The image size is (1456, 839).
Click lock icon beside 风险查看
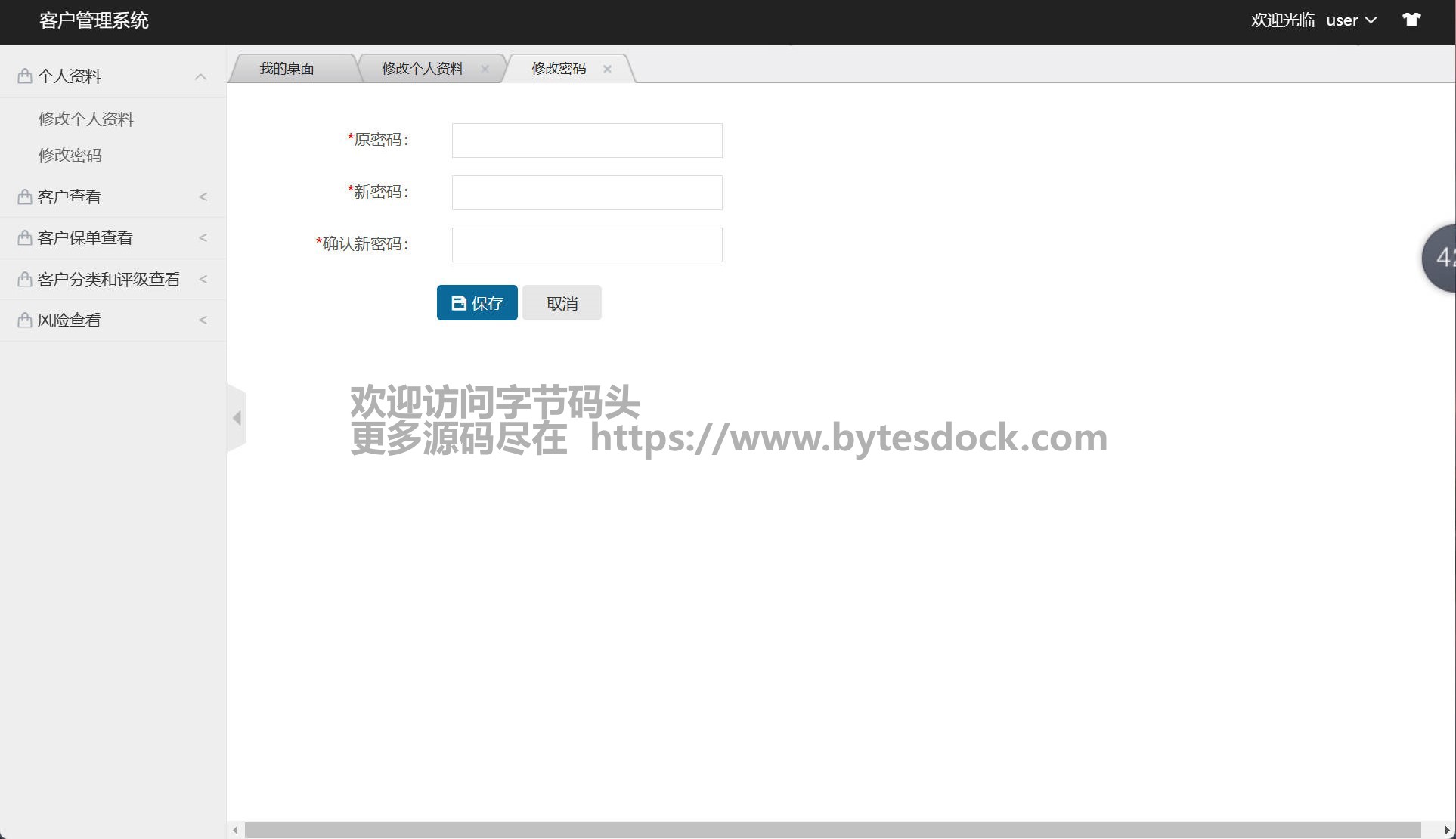pyautogui.click(x=24, y=320)
